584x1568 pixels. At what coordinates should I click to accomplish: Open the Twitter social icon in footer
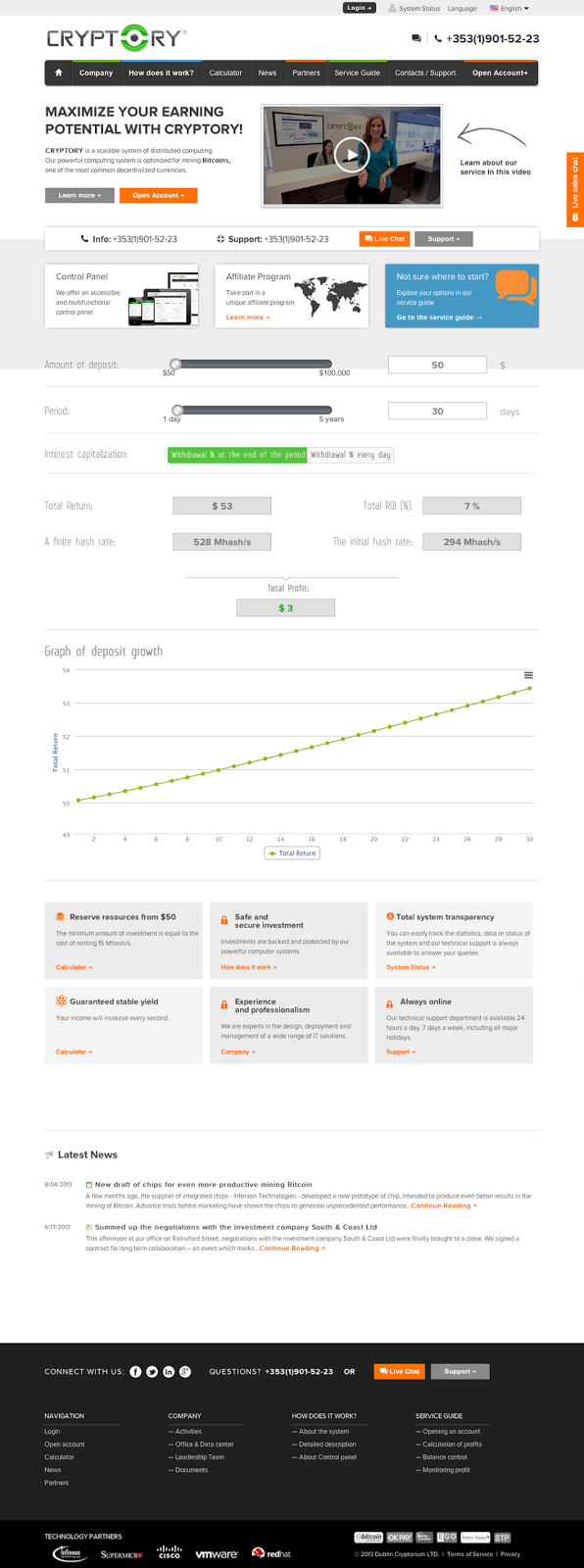tap(152, 1371)
